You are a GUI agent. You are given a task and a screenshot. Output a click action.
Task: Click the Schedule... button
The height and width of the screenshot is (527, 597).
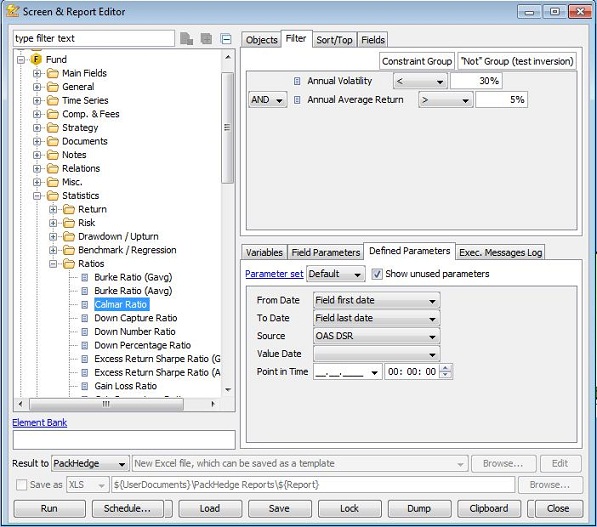click(128, 509)
